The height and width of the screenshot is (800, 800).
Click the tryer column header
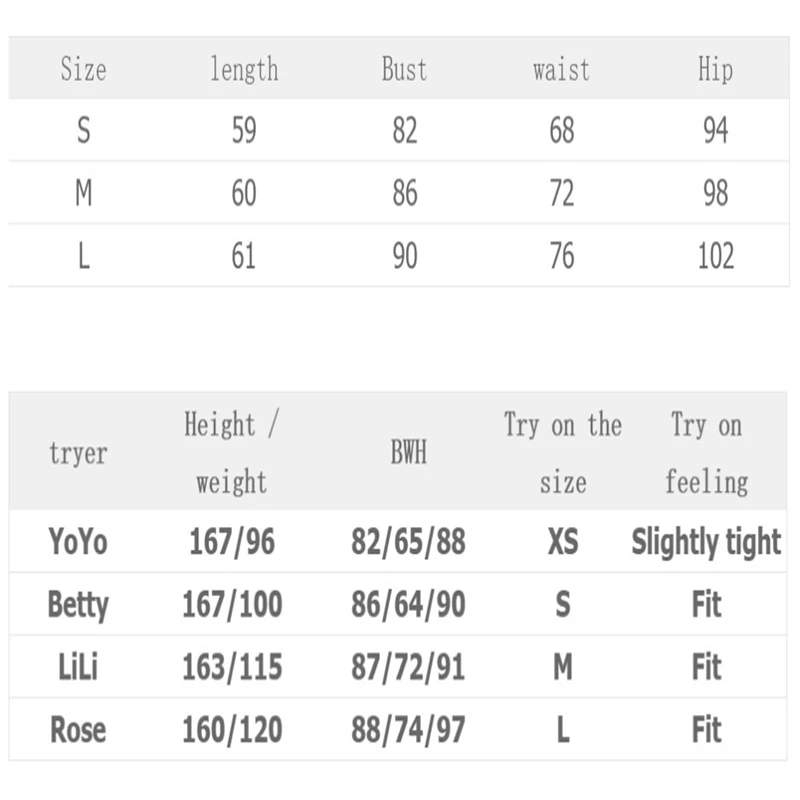(77, 454)
